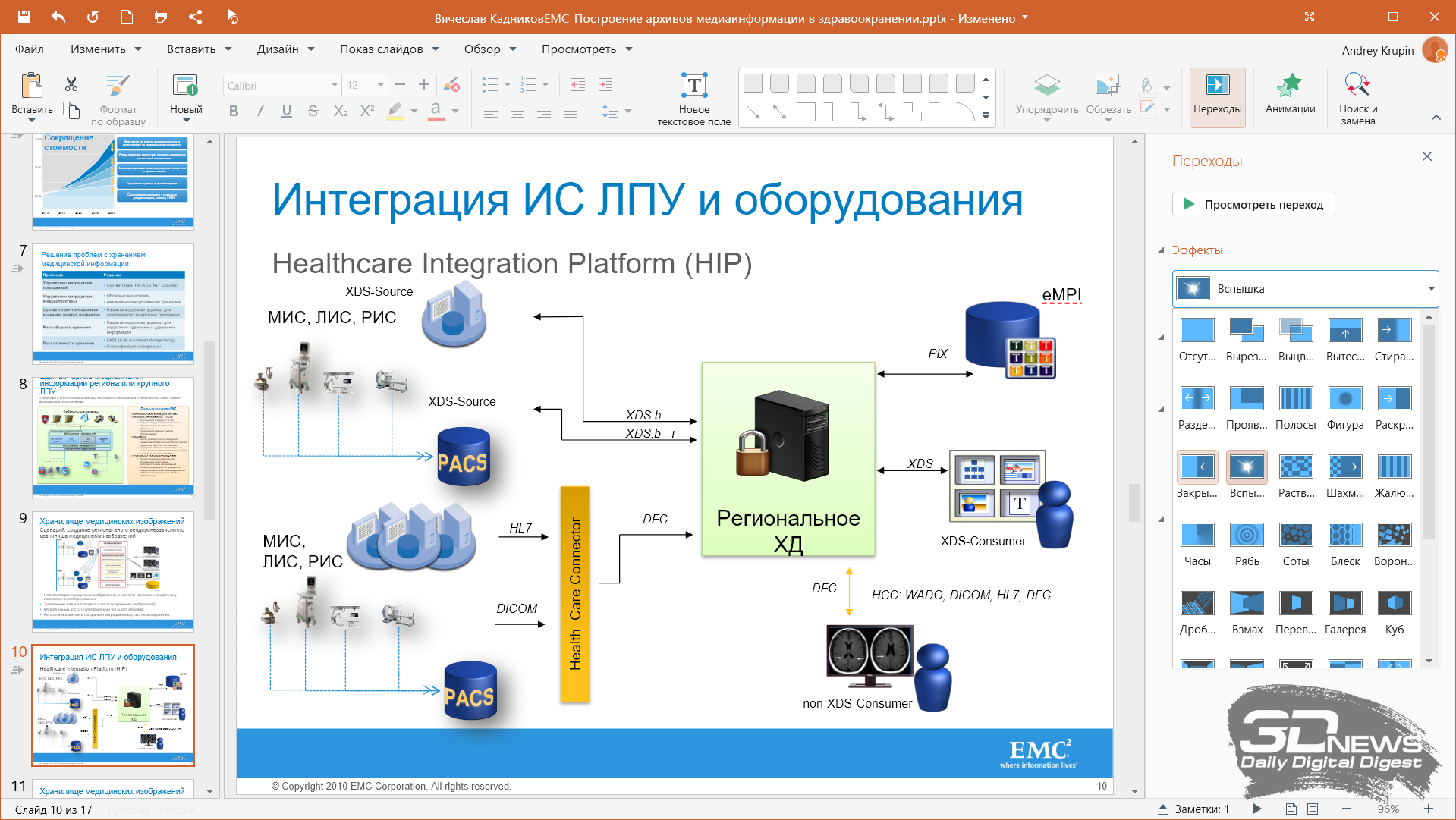Image resolution: width=1456 pixels, height=820 pixels.
Task: Pick the text highlight color swatch
Action: (x=395, y=111)
